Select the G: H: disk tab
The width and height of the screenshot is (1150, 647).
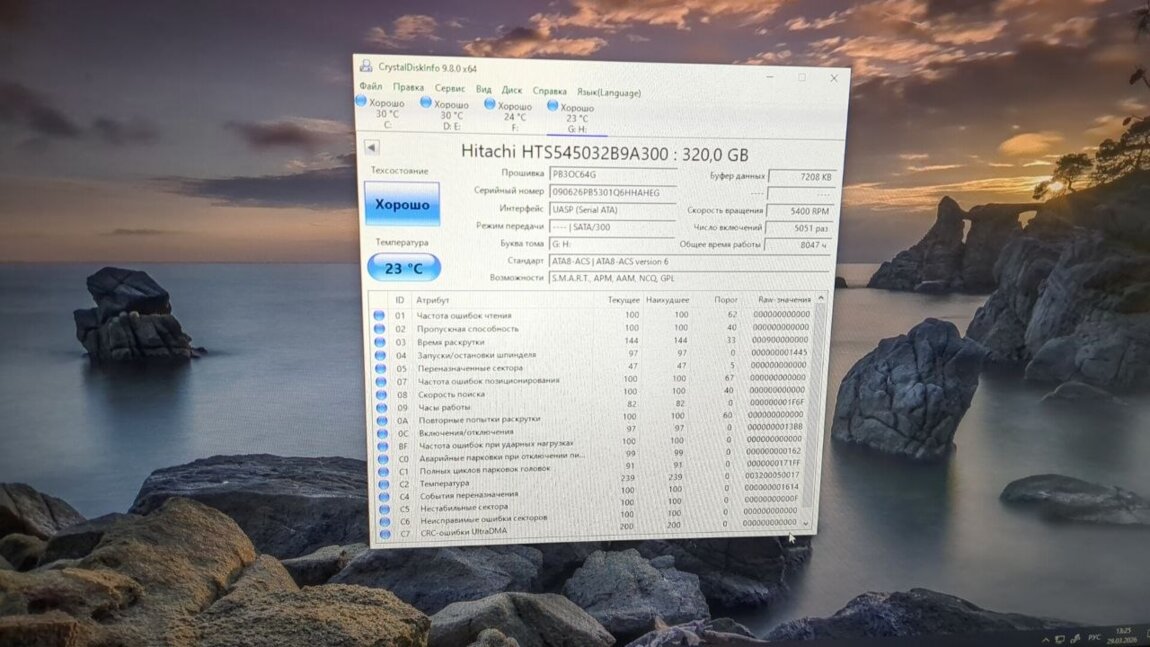[x=553, y=105]
